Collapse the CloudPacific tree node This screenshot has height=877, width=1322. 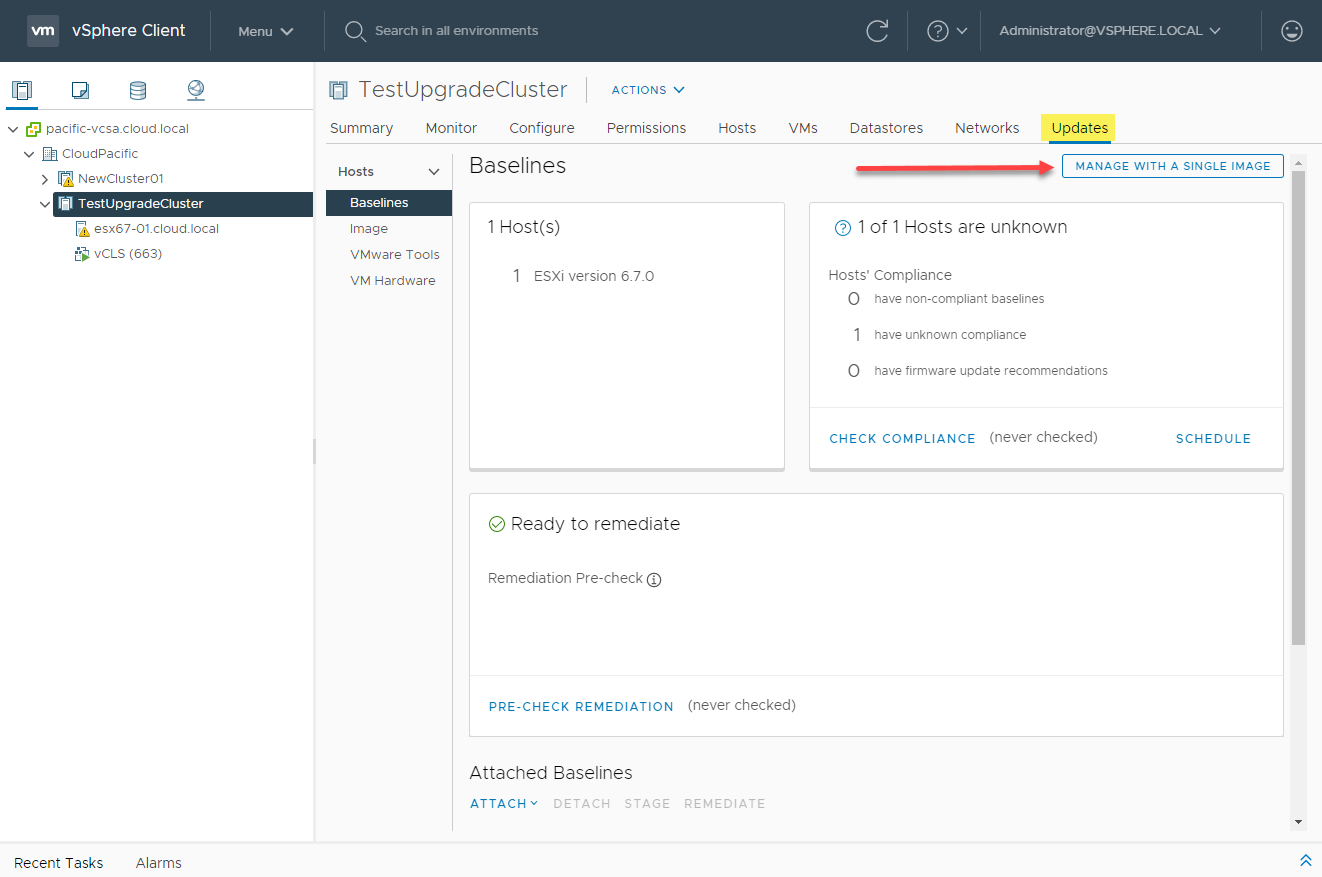pos(30,154)
